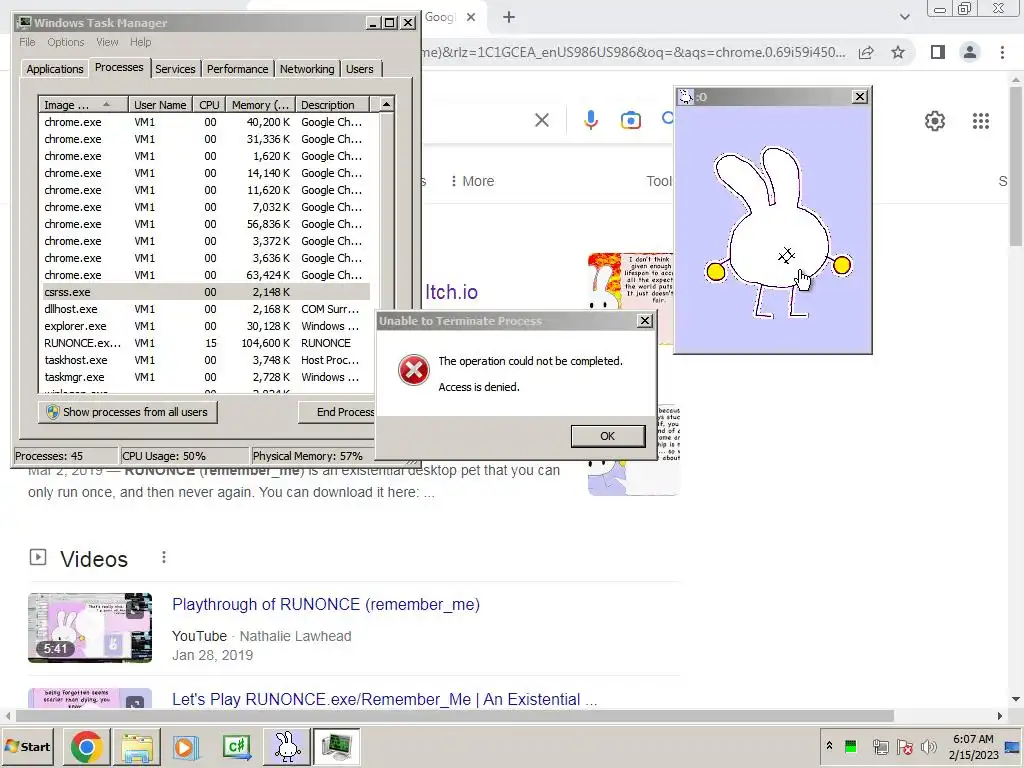Switch to the Performance tab
Viewport: 1024px width, 768px height.
(x=237, y=69)
